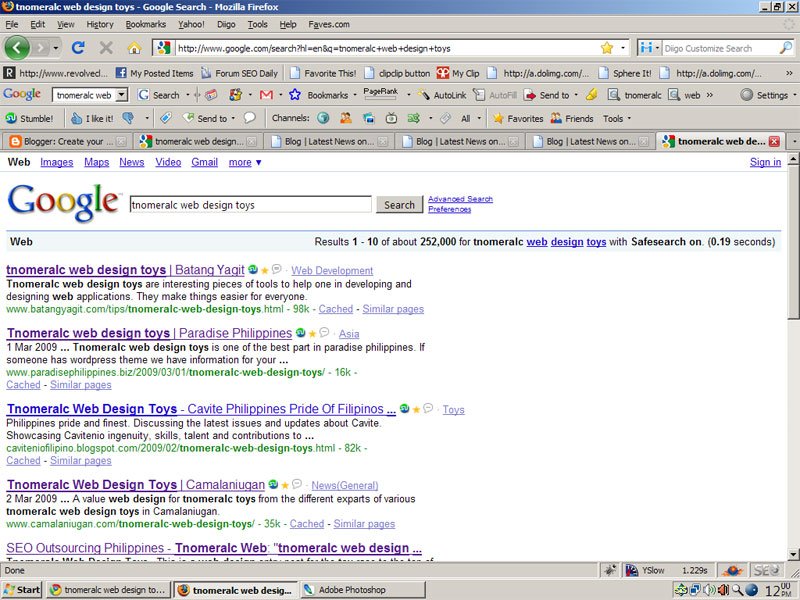Click the Preferences link
The width and height of the screenshot is (800, 600).
(x=449, y=209)
